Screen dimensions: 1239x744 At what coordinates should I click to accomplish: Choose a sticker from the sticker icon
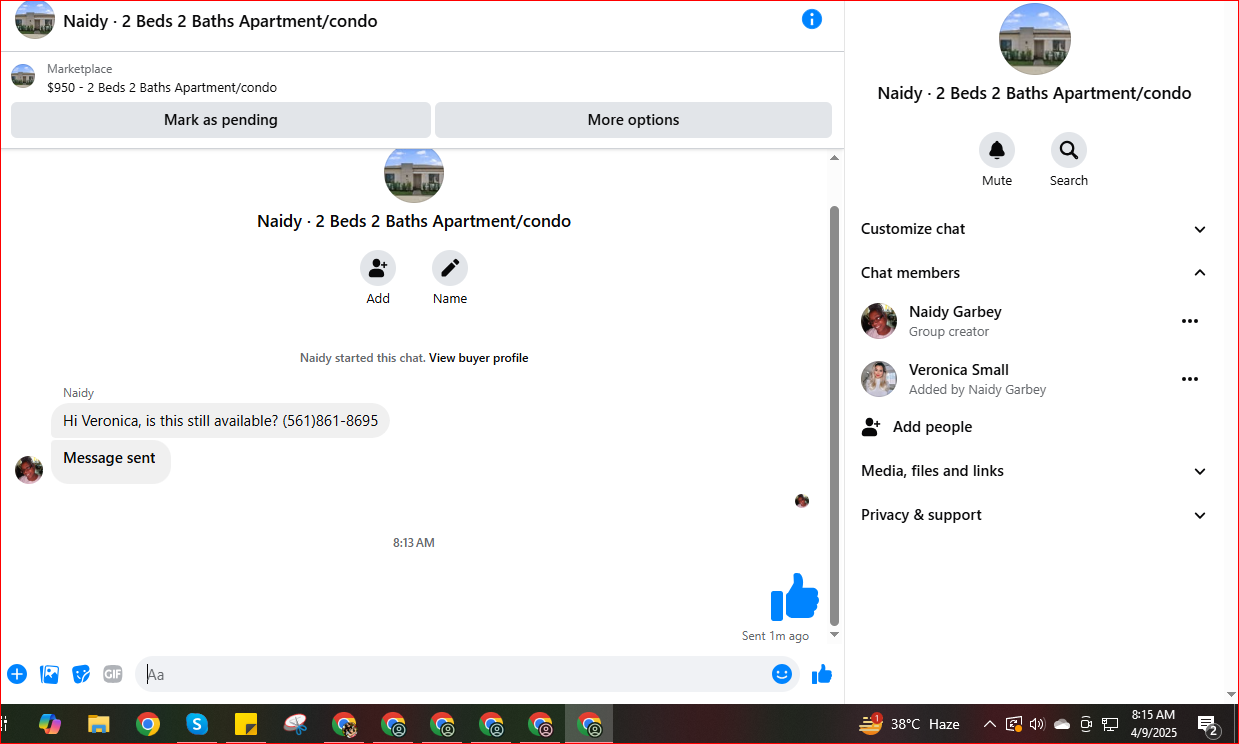point(81,674)
